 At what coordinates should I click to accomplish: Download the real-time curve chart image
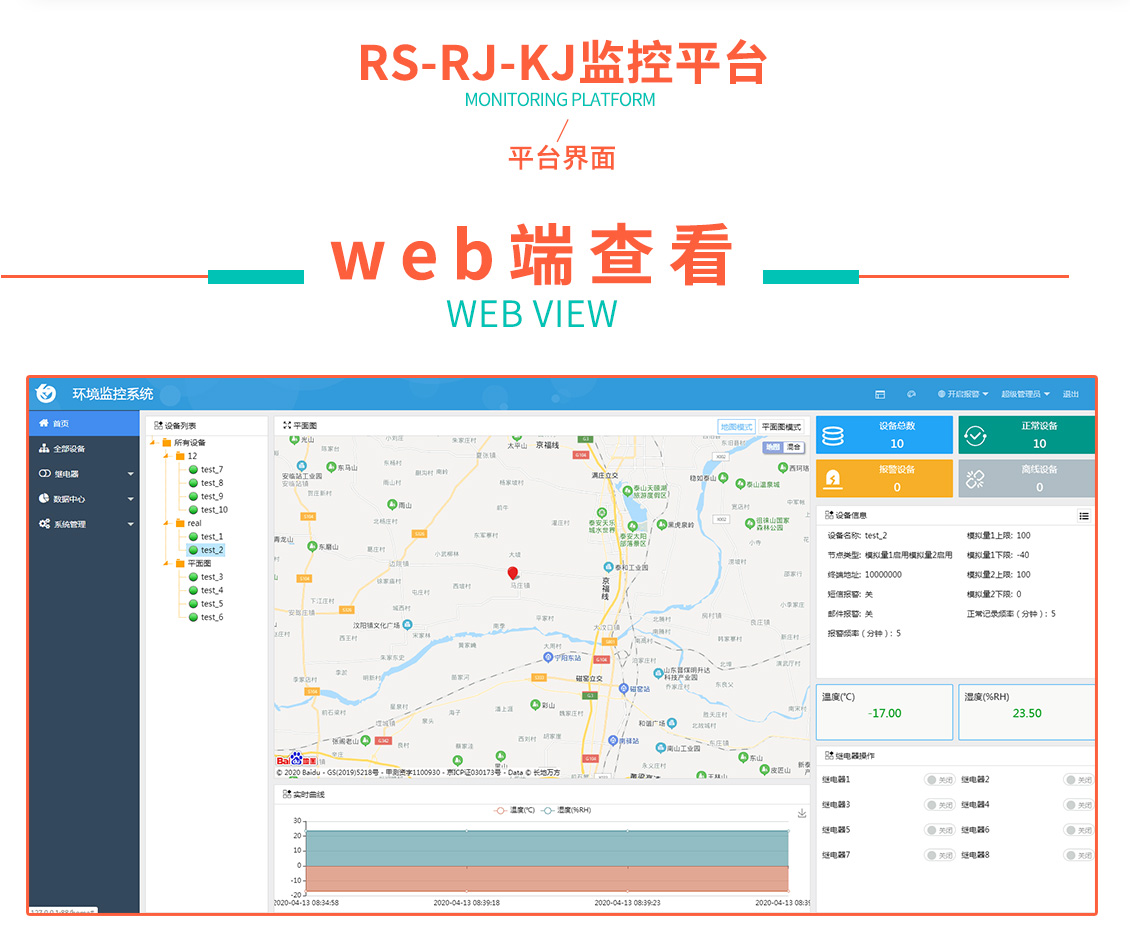coord(801,813)
